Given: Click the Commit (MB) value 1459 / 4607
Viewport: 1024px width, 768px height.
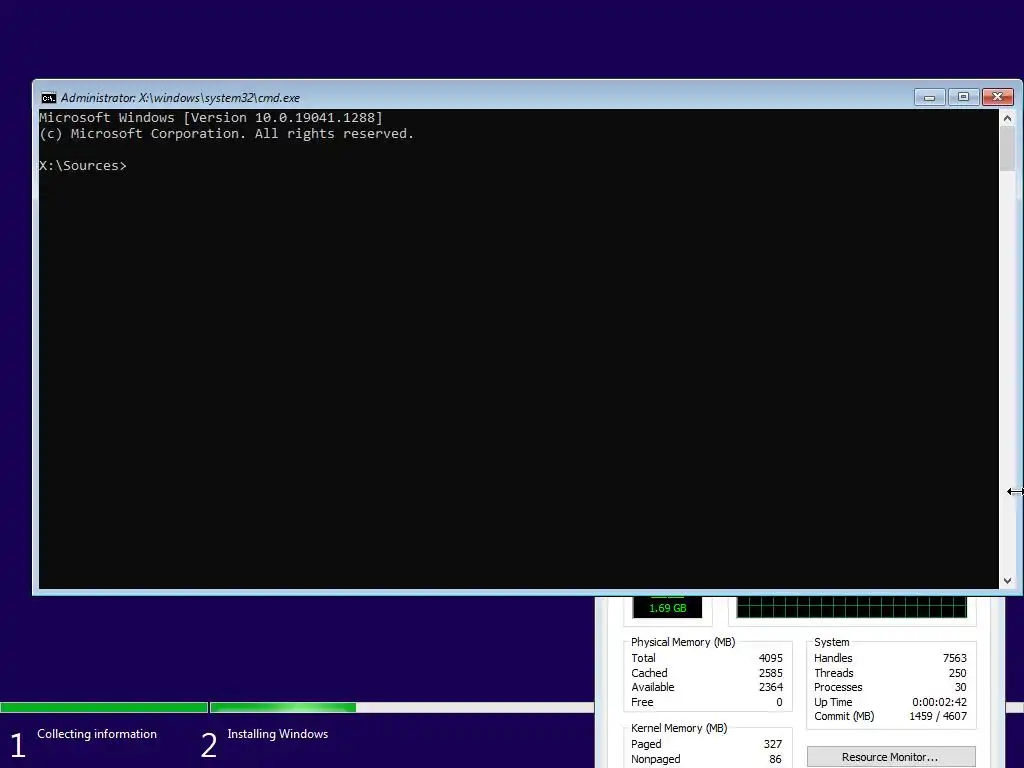Looking at the screenshot, I should pos(938,716).
